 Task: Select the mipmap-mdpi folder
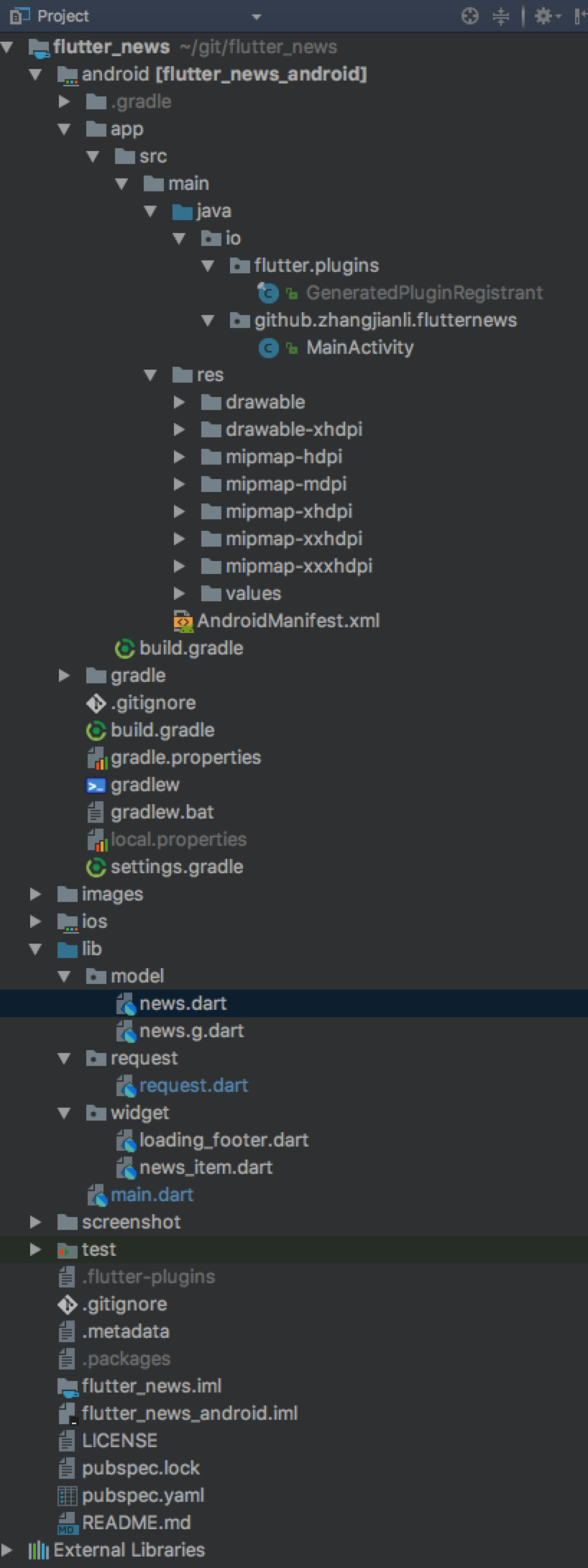286,484
